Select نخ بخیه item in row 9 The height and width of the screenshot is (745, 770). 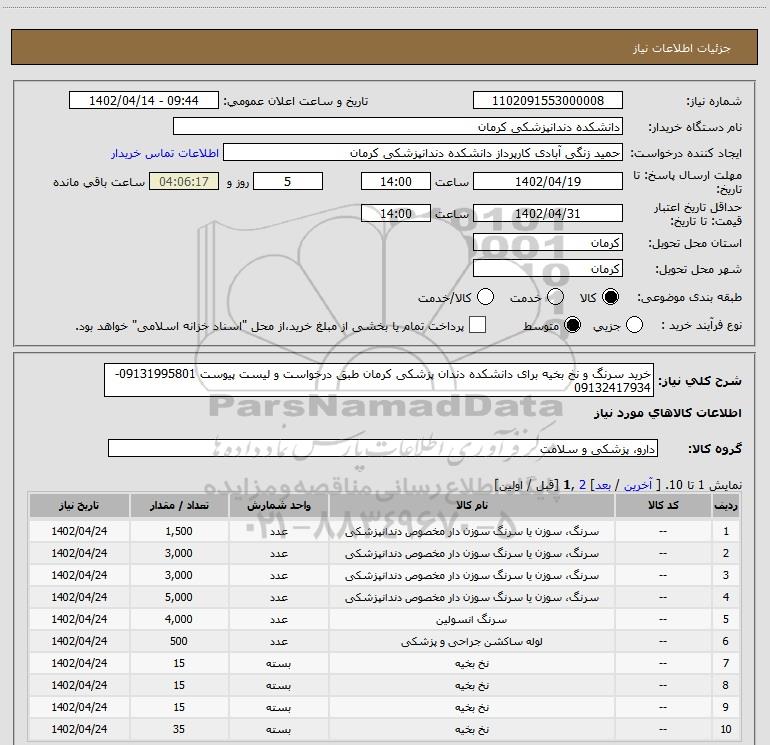pos(471,707)
